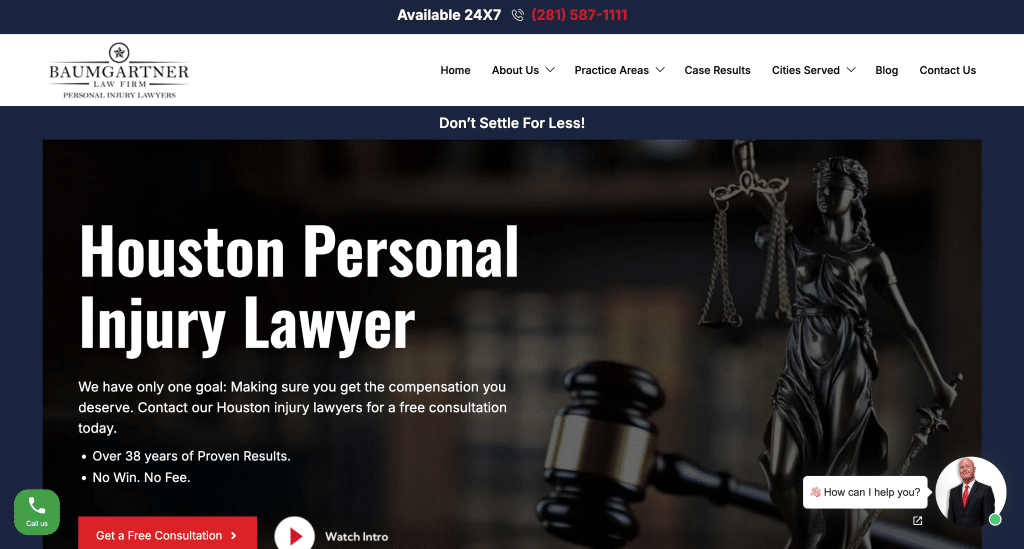Click the chat assistant avatar photo
The width and height of the screenshot is (1024, 549).
969,491
